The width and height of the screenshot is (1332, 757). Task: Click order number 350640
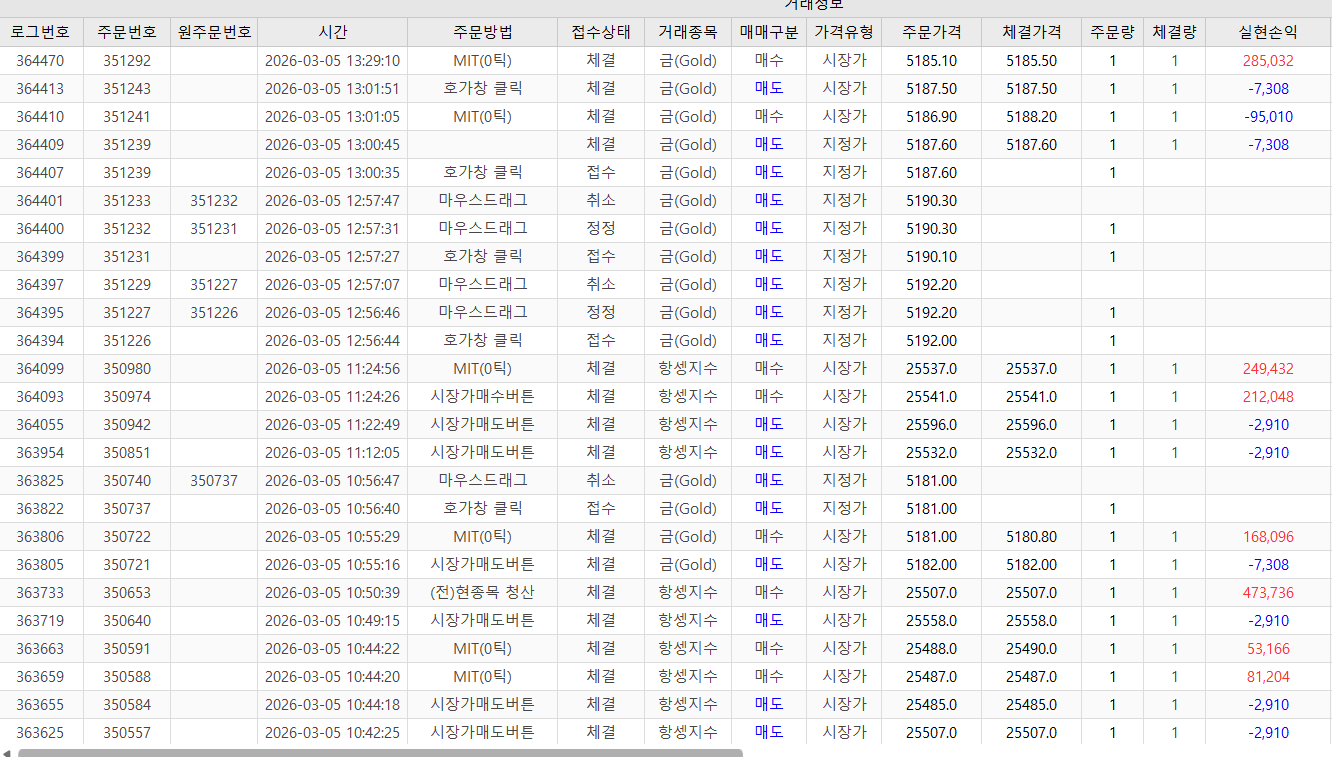pos(126,620)
